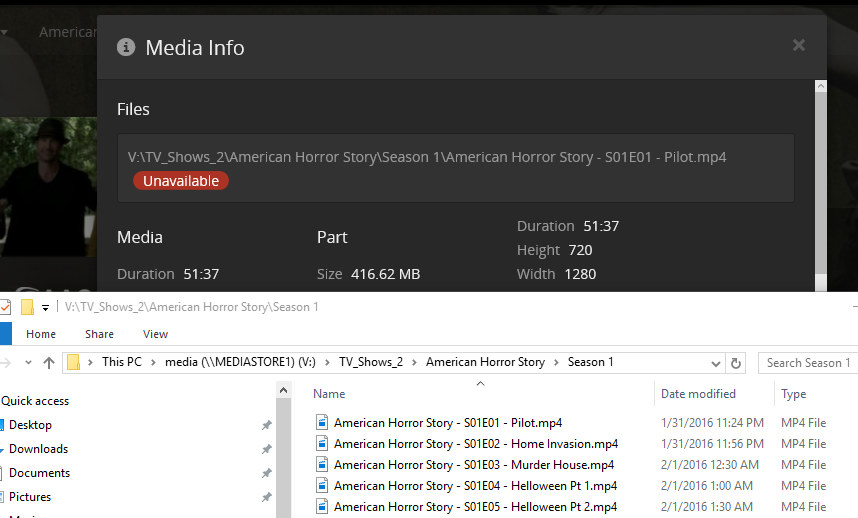Select TV_Shows_2 in the address breadcrumb
Viewport: 858px width, 518px height.
click(371, 362)
